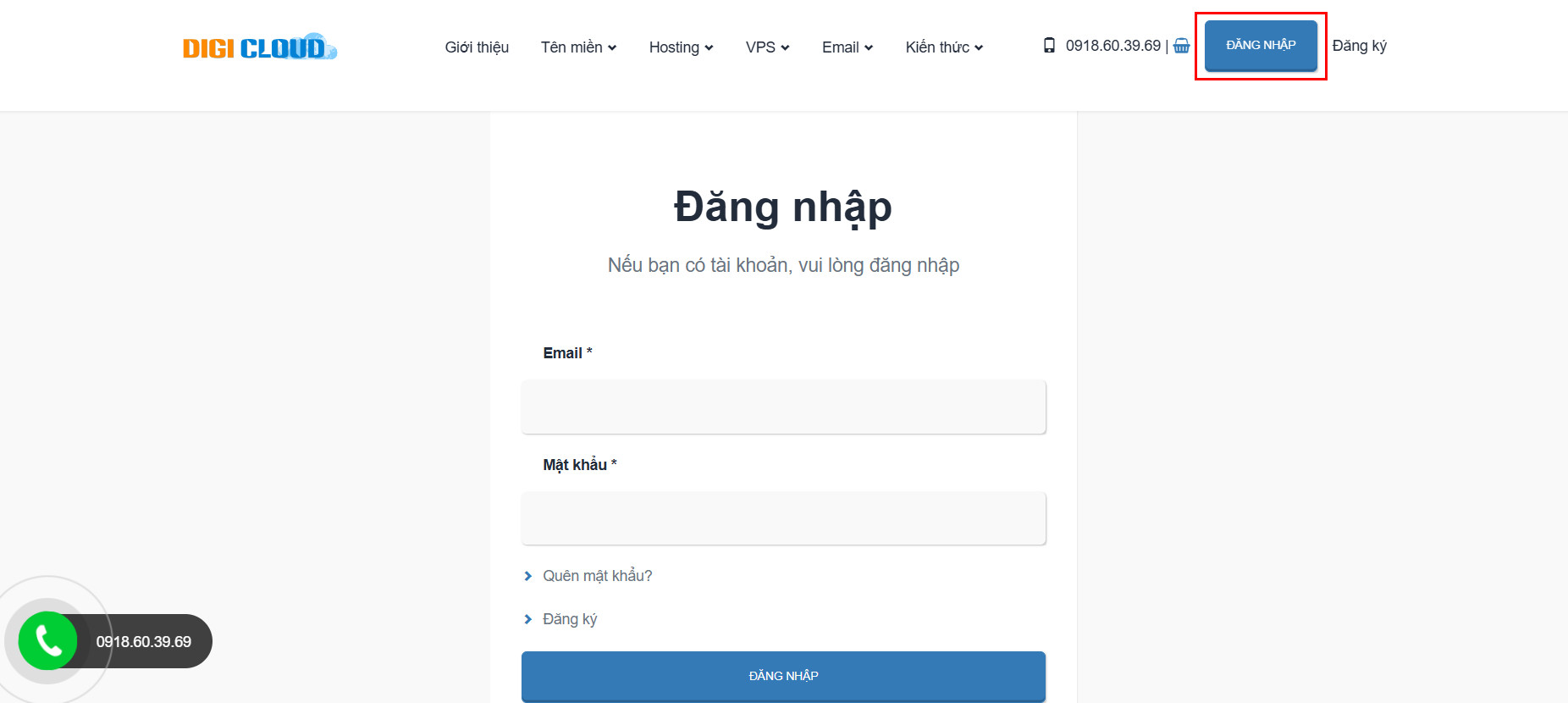The image size is (1568, 703).
Task: Click the arrow icon beside Quên mật khẩu
Action: click(x=528, y=576)
